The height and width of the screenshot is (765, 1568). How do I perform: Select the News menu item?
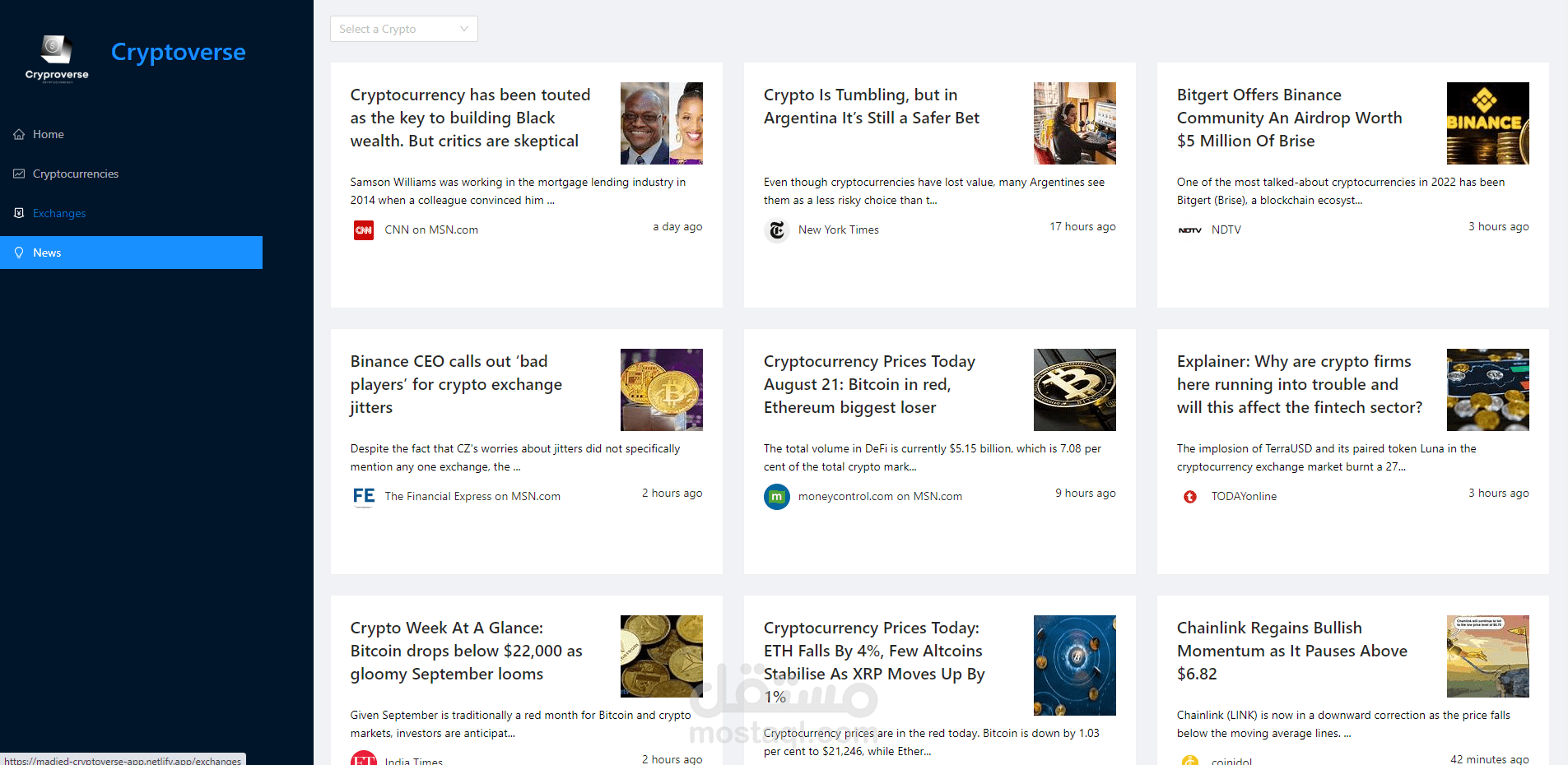click(x=47, y=253)
